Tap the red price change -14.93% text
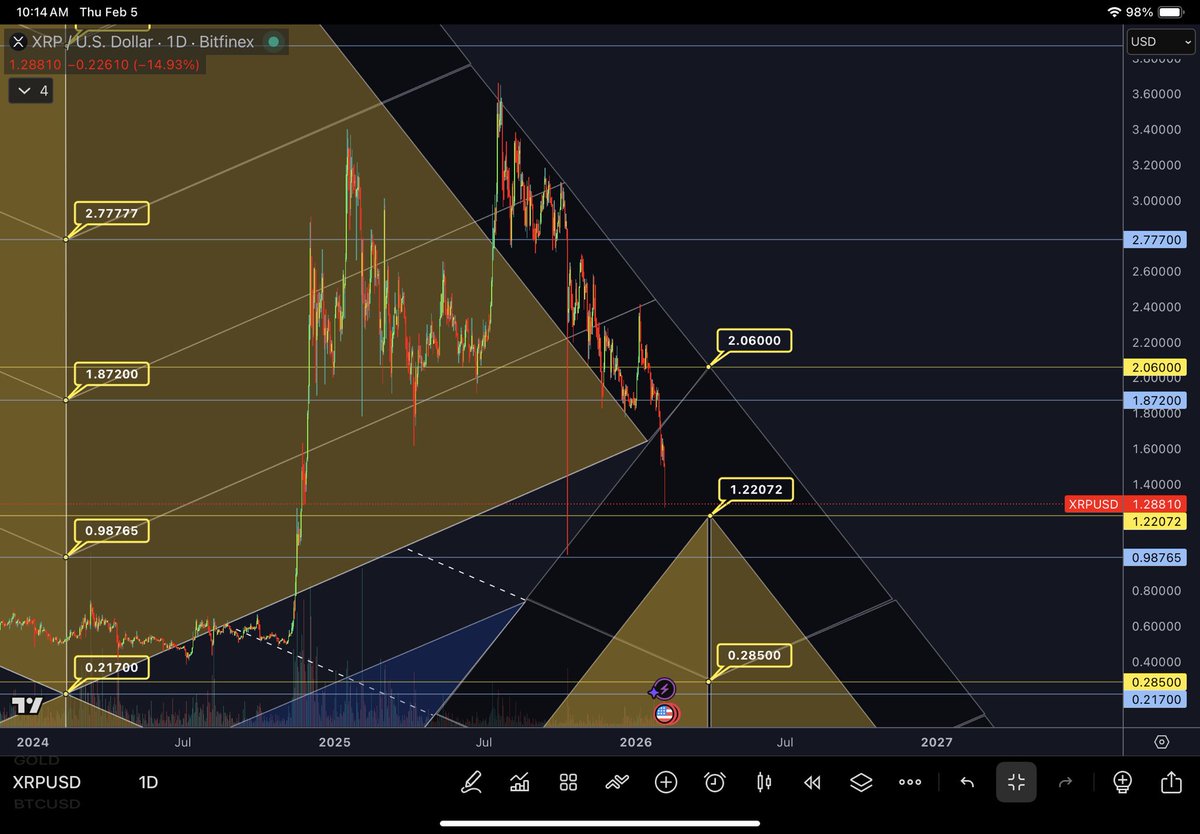1200x834 pixels. pyautogui.click(x=169, y=65)
